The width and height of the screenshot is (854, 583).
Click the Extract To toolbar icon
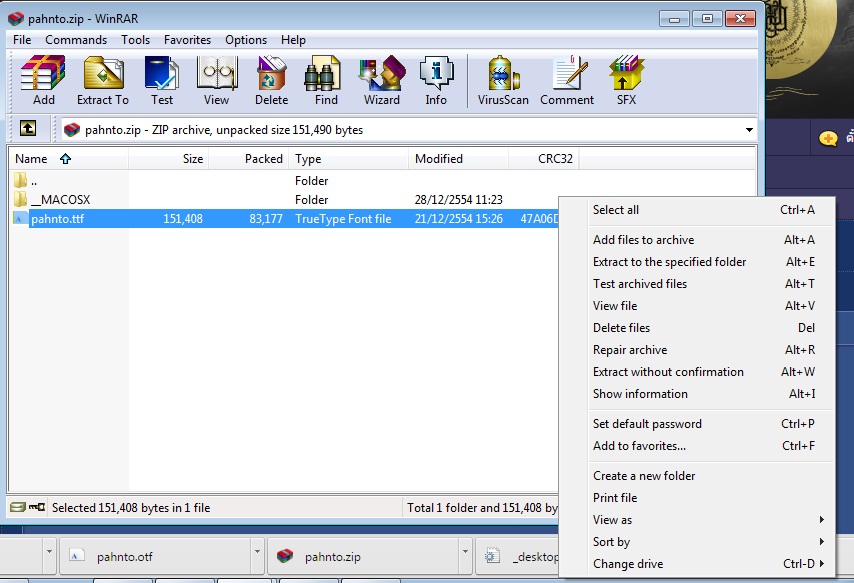pyautogui.click(x=103, y=80)
